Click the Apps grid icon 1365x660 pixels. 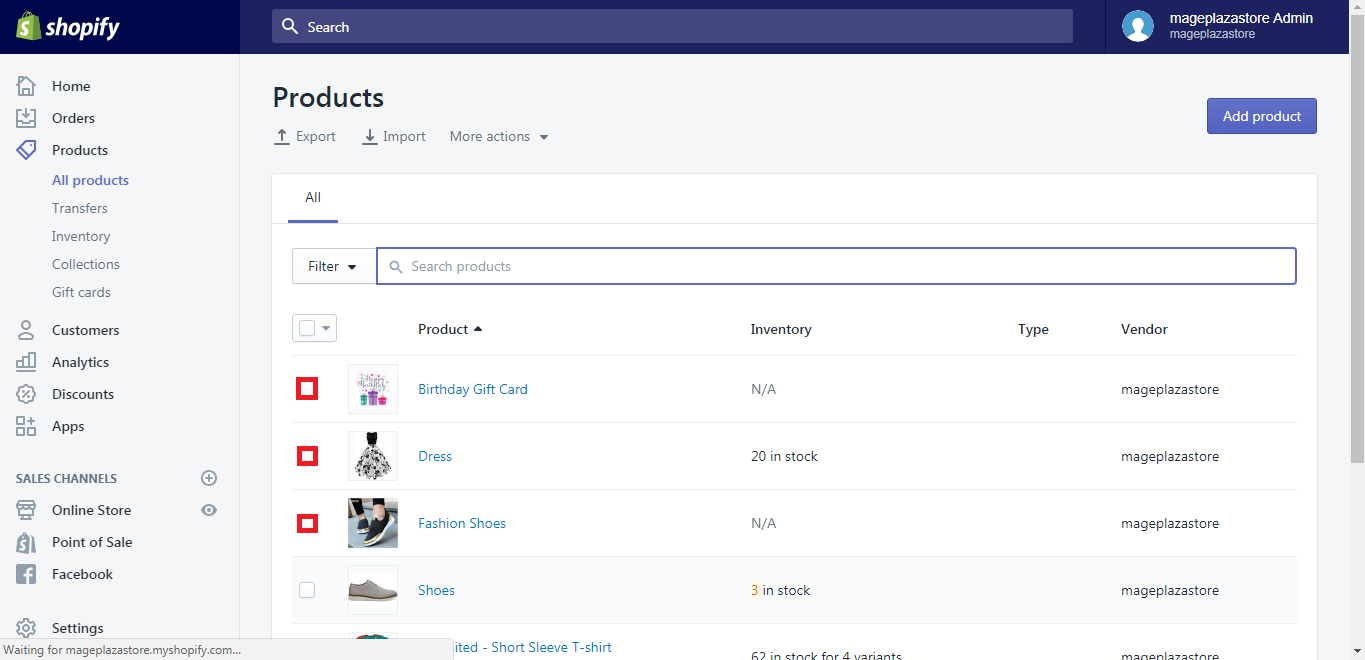coord(26,426)
